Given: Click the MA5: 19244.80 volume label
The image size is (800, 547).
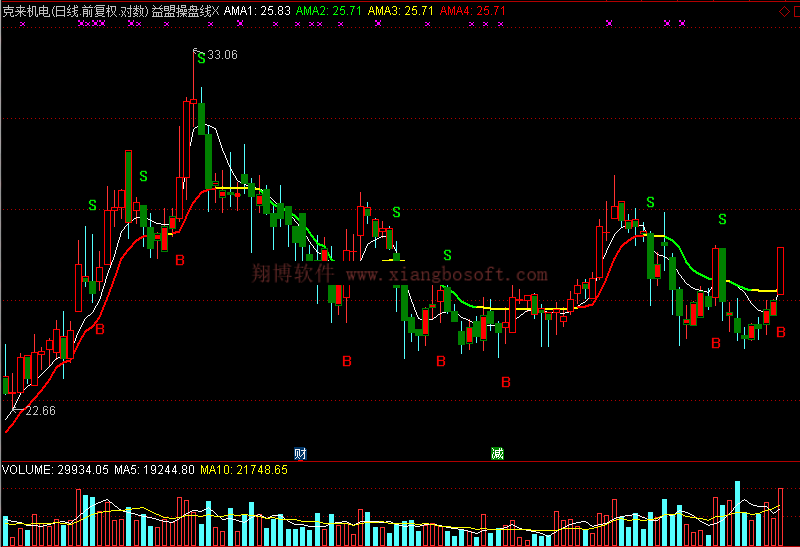Looking at the screenshot, I should [154, 469].
